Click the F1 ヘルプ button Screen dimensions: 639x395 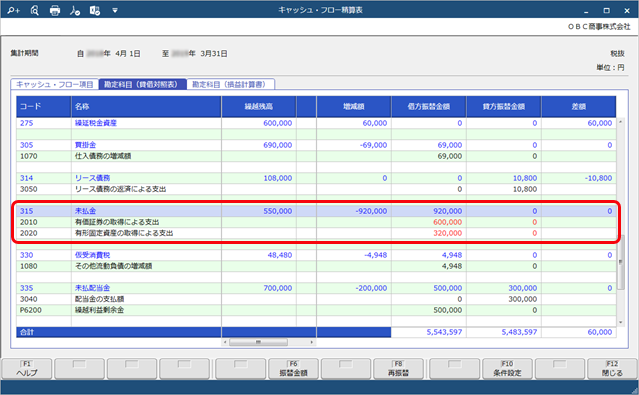coord(27,369)
